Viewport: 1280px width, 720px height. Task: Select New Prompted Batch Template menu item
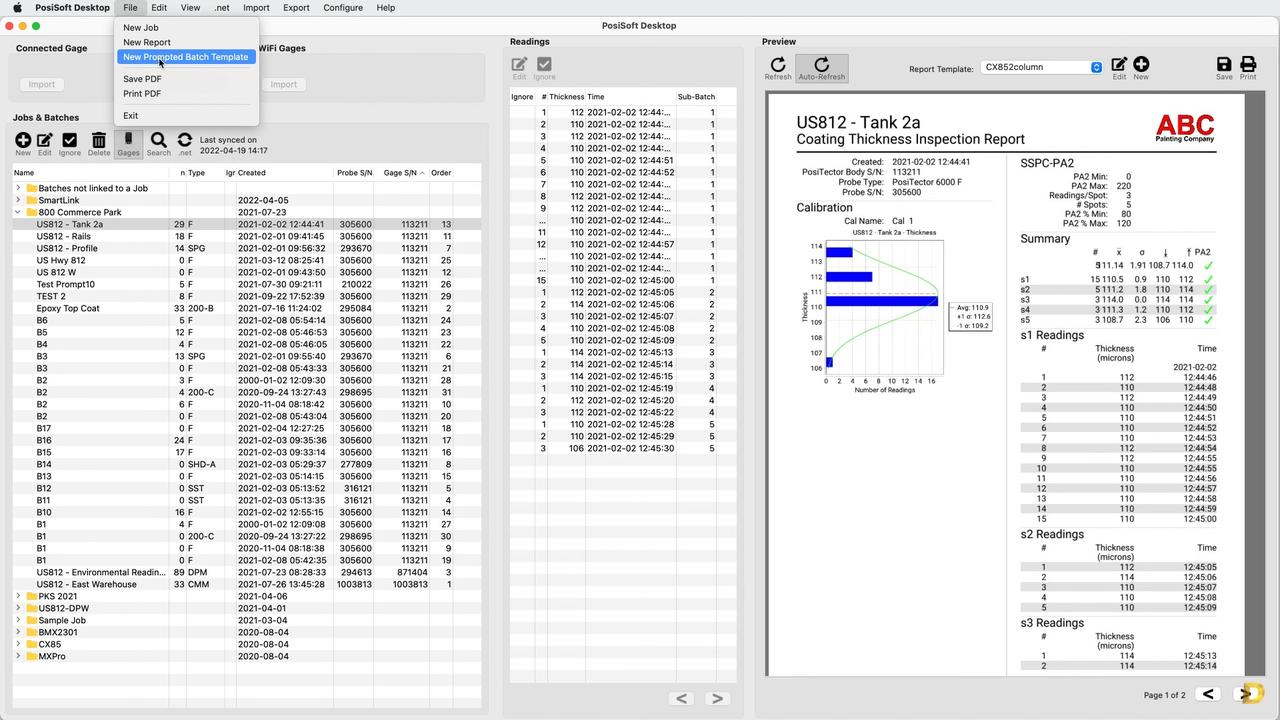185,57
